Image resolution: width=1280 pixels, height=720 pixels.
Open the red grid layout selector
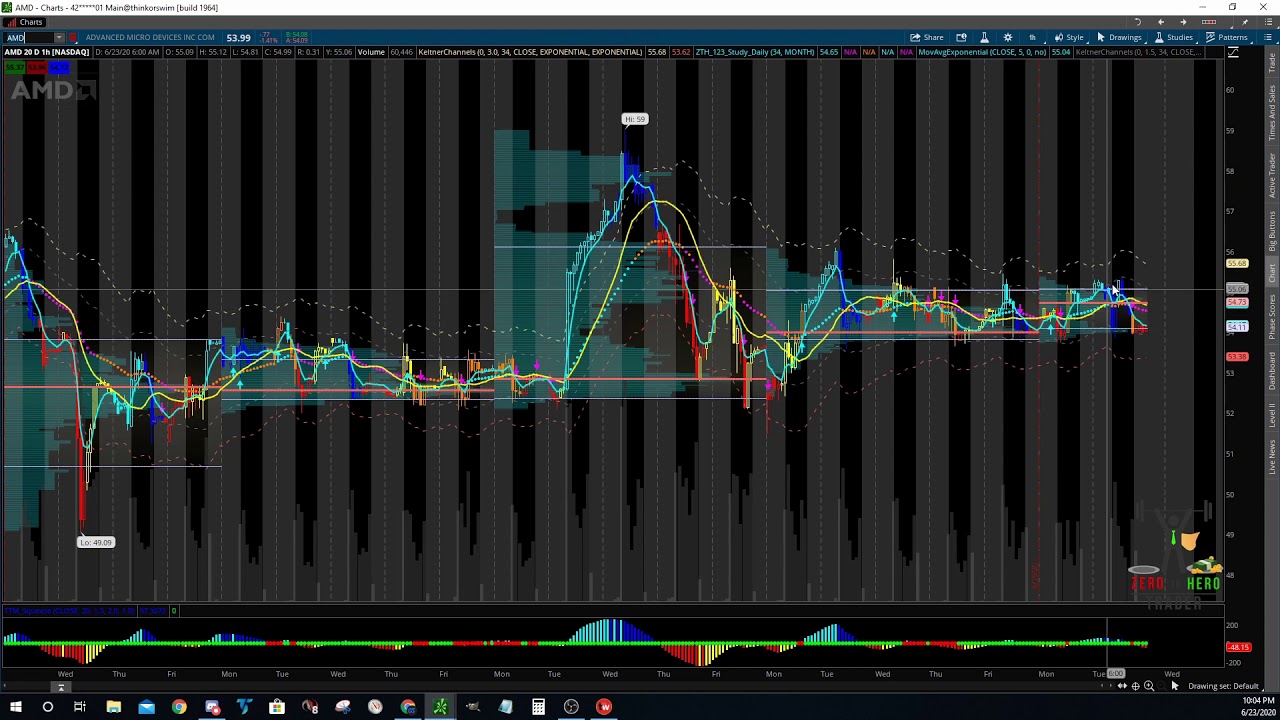1208,22
